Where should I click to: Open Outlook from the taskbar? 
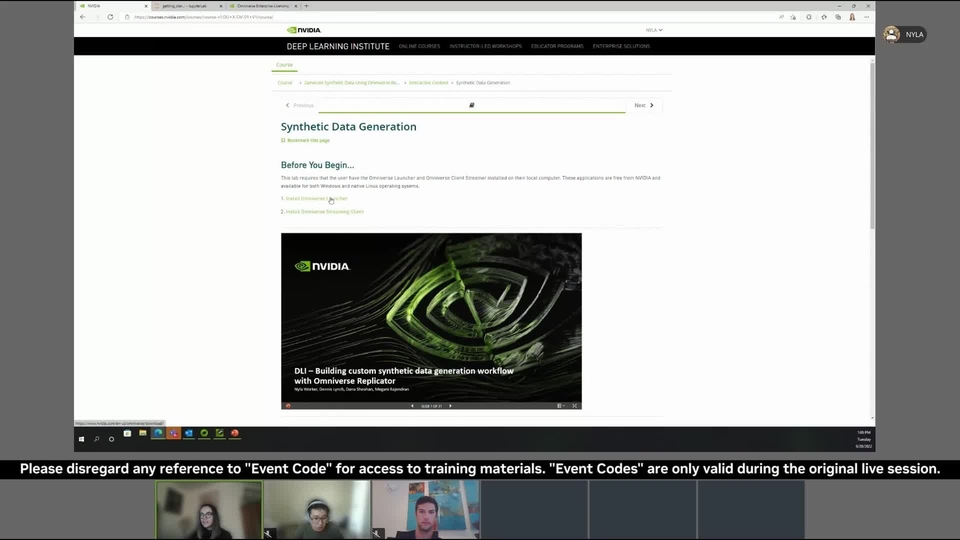pos(189,433)
